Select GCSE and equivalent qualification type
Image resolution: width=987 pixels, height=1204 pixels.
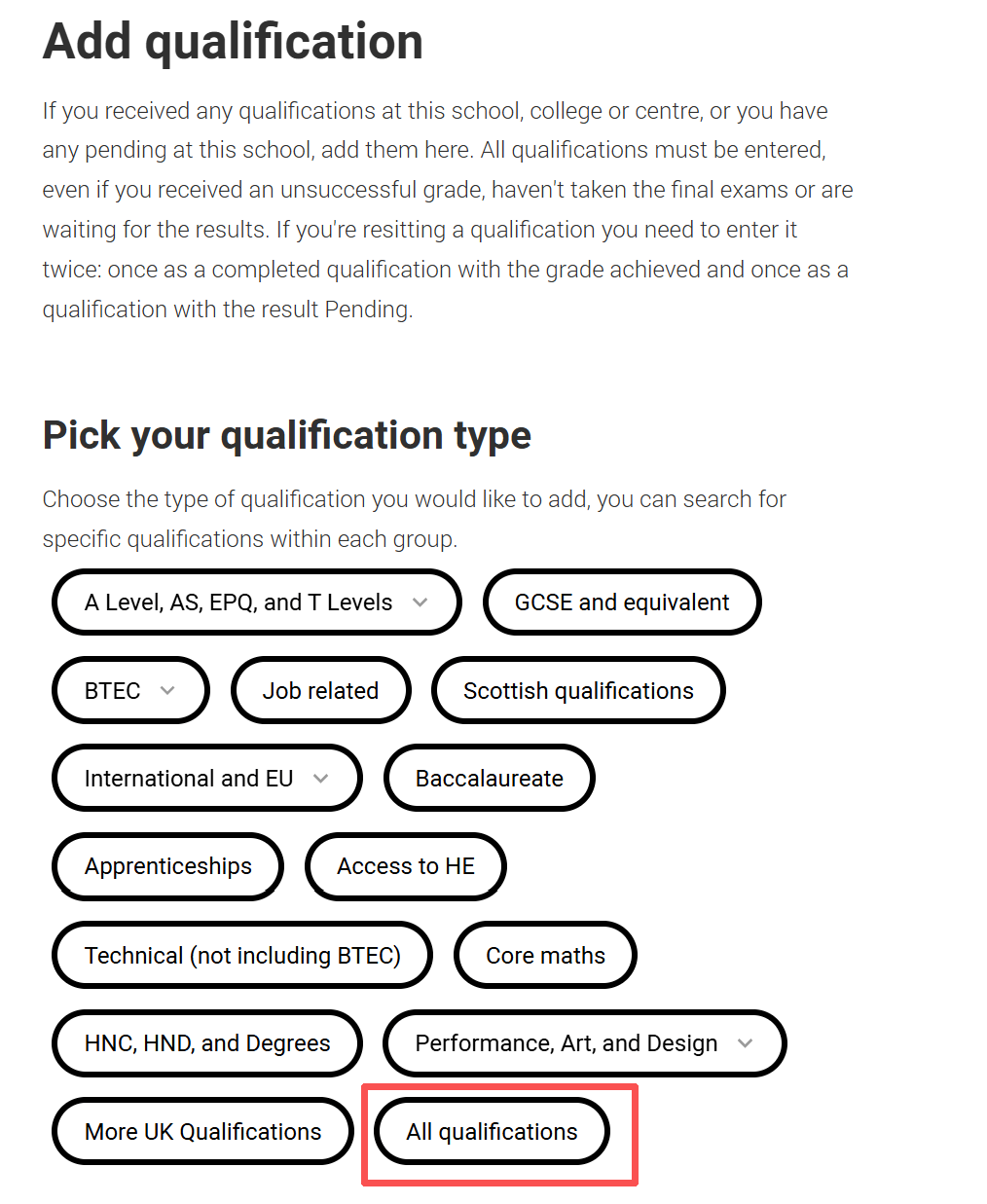pyautogui.click(x=622, y=602)
